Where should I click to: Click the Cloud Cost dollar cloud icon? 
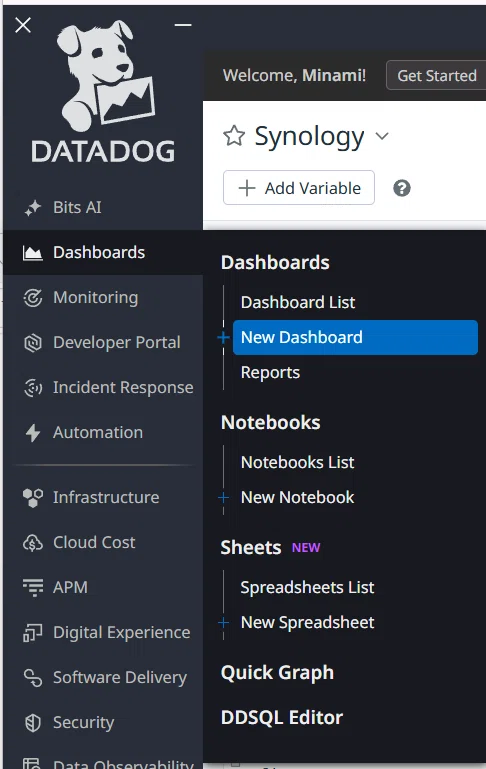(x=33, y=543)
